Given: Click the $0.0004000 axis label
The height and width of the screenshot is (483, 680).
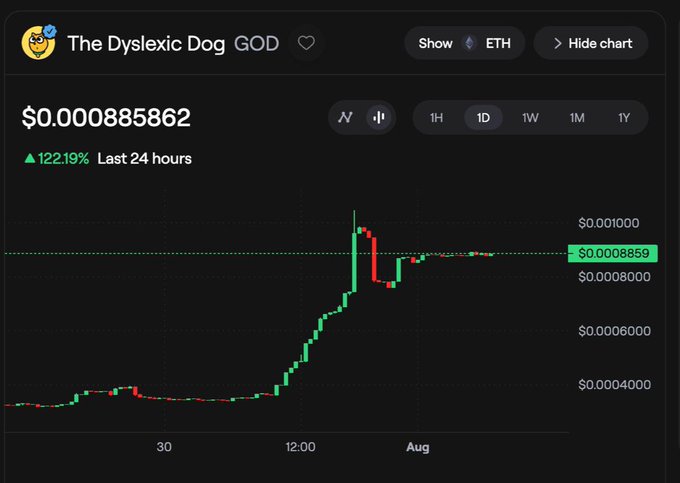Looking at the screenshot, I should tap(614, 385).
